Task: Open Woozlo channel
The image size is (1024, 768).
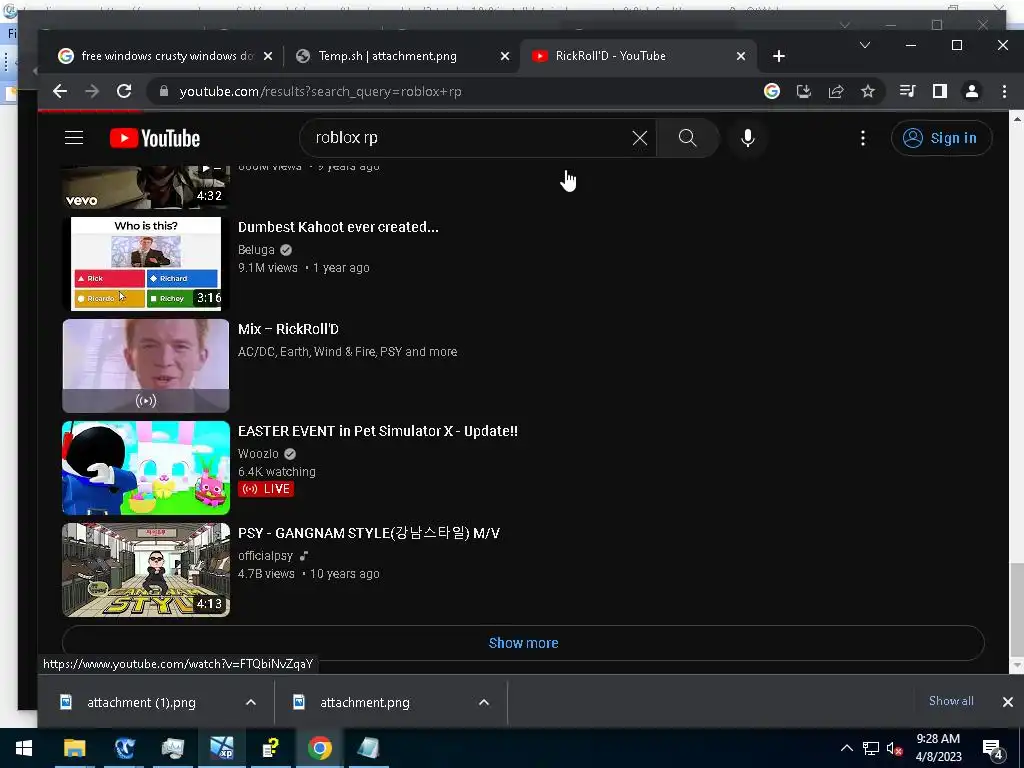Action: click(258, 453)
